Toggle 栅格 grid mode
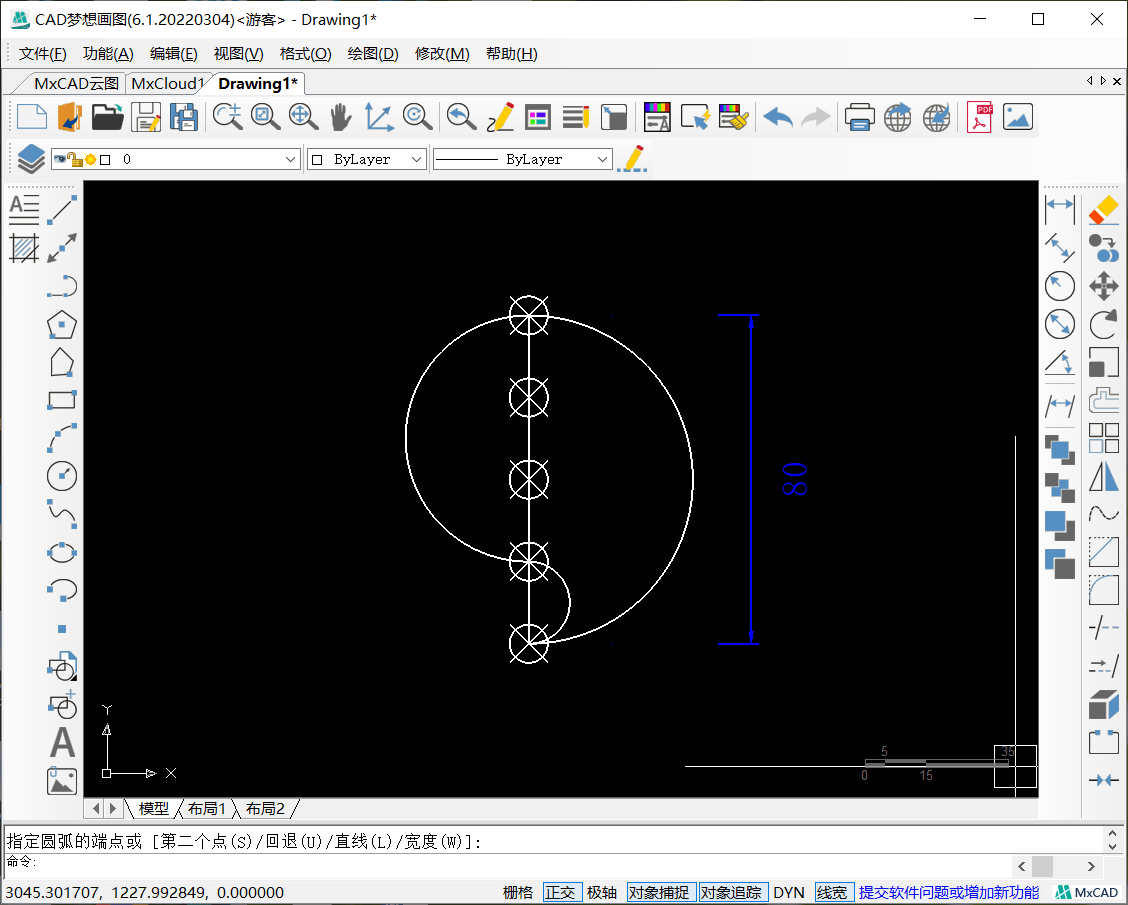 (x=518, y=893)
